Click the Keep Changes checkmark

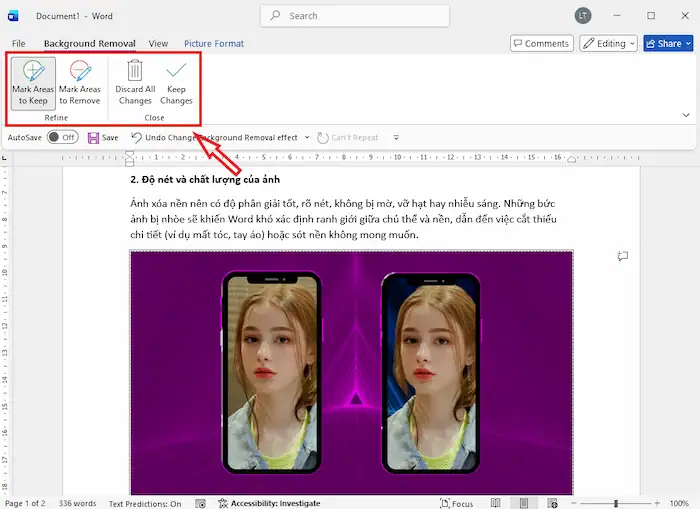click(176, 71)
